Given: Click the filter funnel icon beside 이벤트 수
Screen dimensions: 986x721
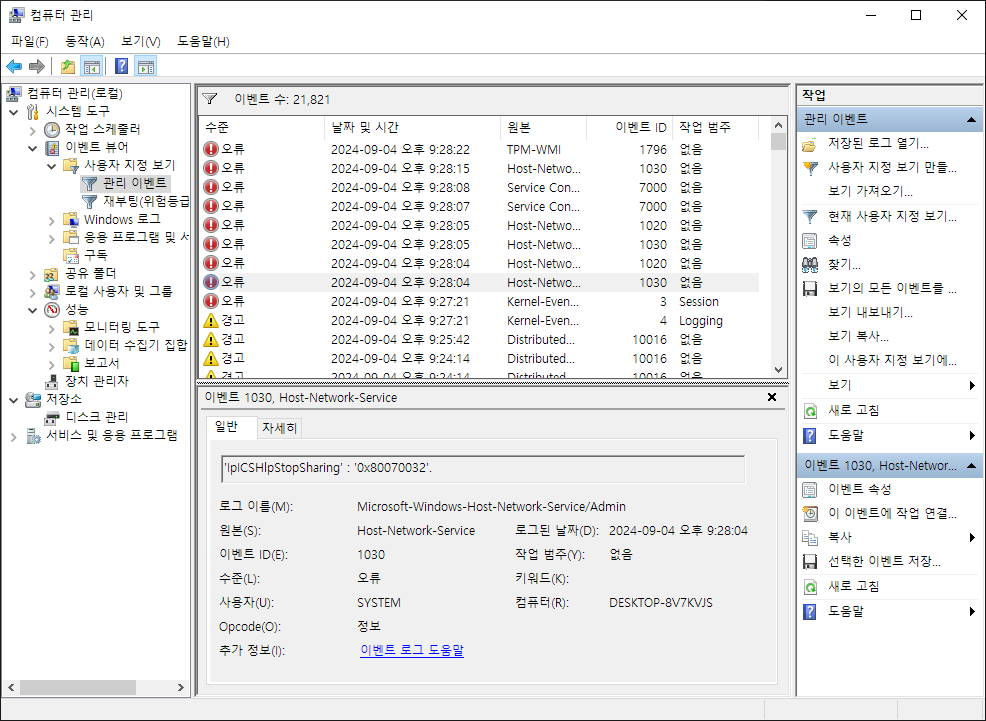Looking at the screenshot, I should [210, 99].
